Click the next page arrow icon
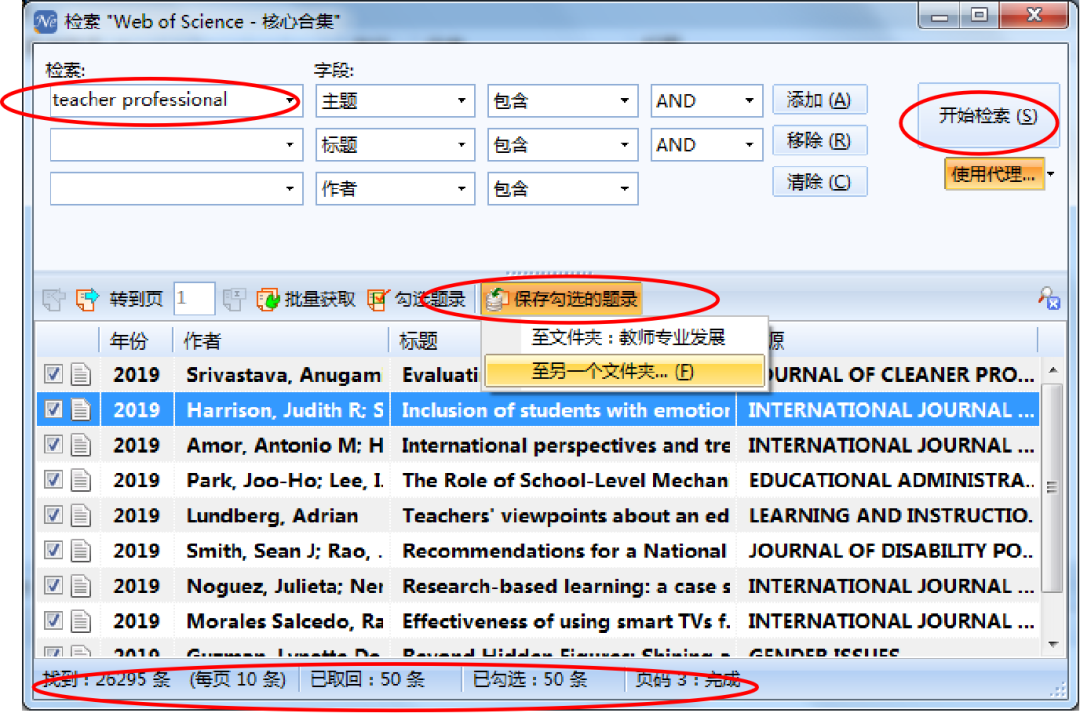Viewport: 1080px width, 713px height. click(87, 299)
